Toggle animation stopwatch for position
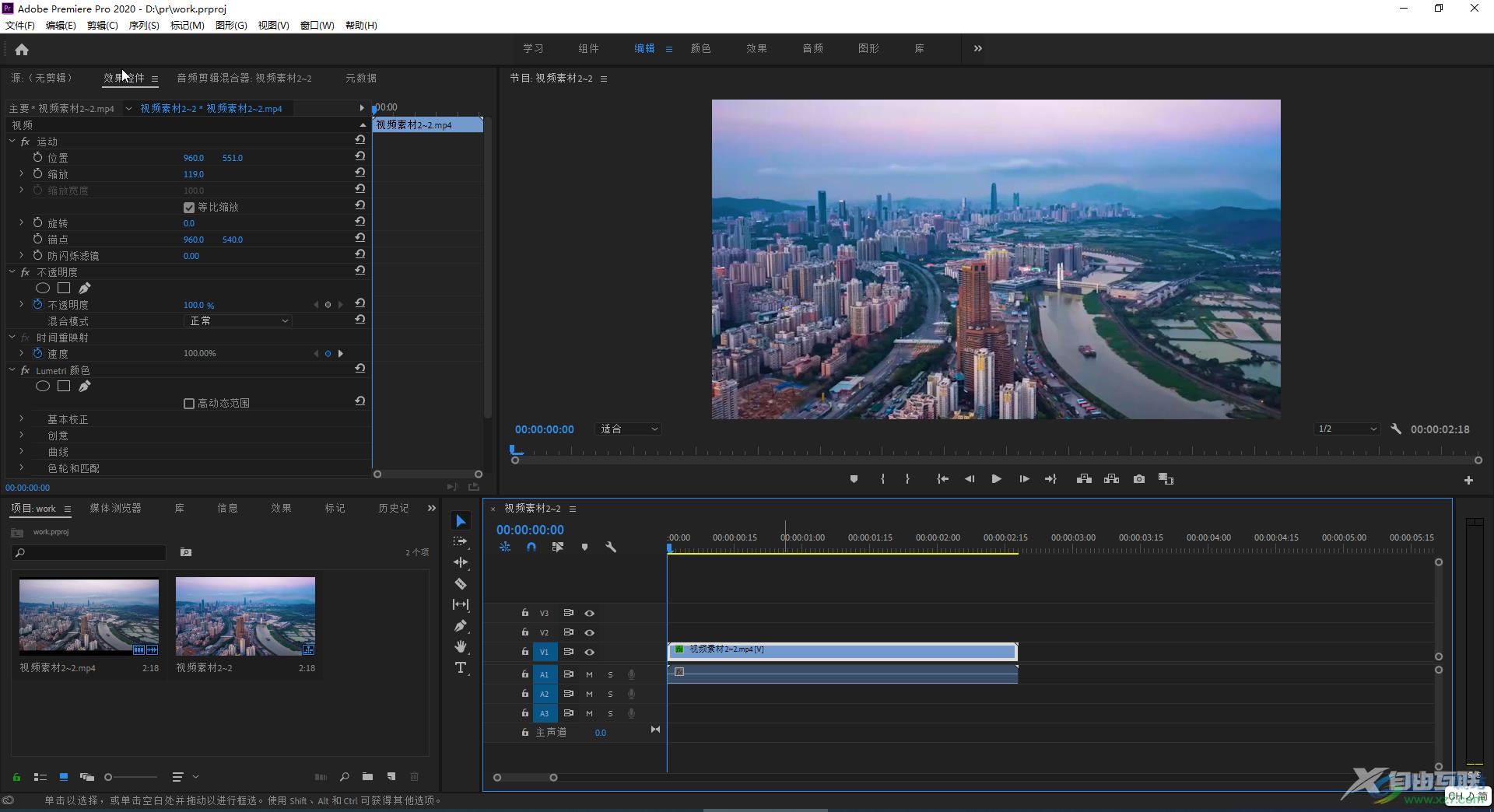The height and width of the screenshot is (812, 1494). click(x=37, y=157)
